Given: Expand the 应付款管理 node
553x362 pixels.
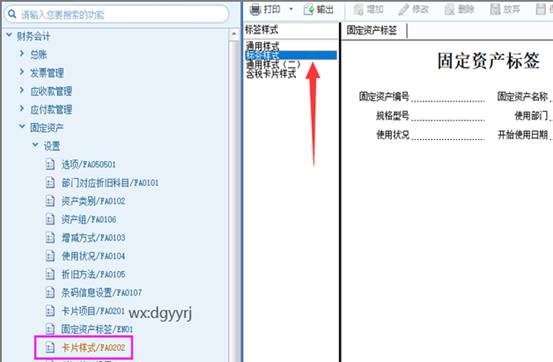Looking at the screenshot, I should click(22, 109).
